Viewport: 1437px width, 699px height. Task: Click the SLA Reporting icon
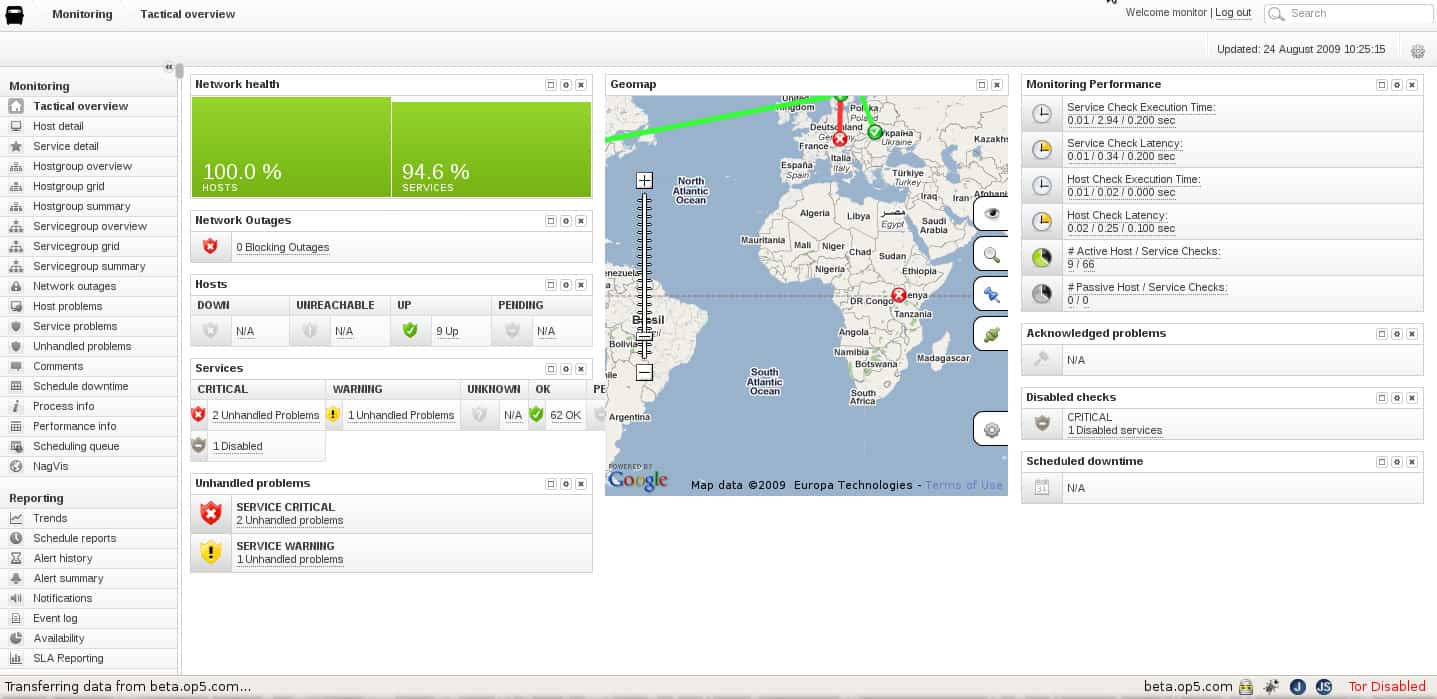(16, 658)
